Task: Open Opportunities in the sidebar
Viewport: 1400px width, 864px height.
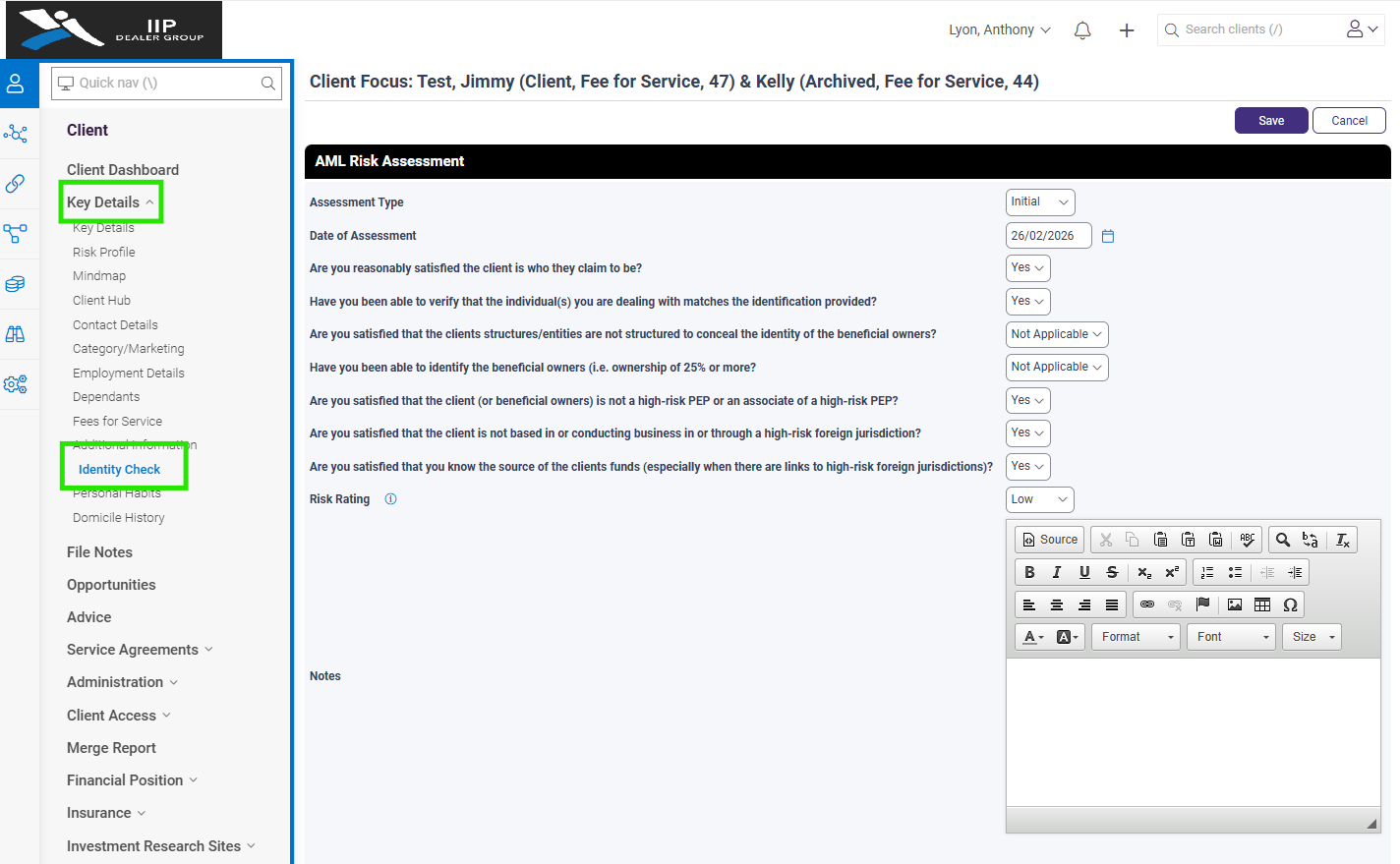Action: [x=111, y=585]
